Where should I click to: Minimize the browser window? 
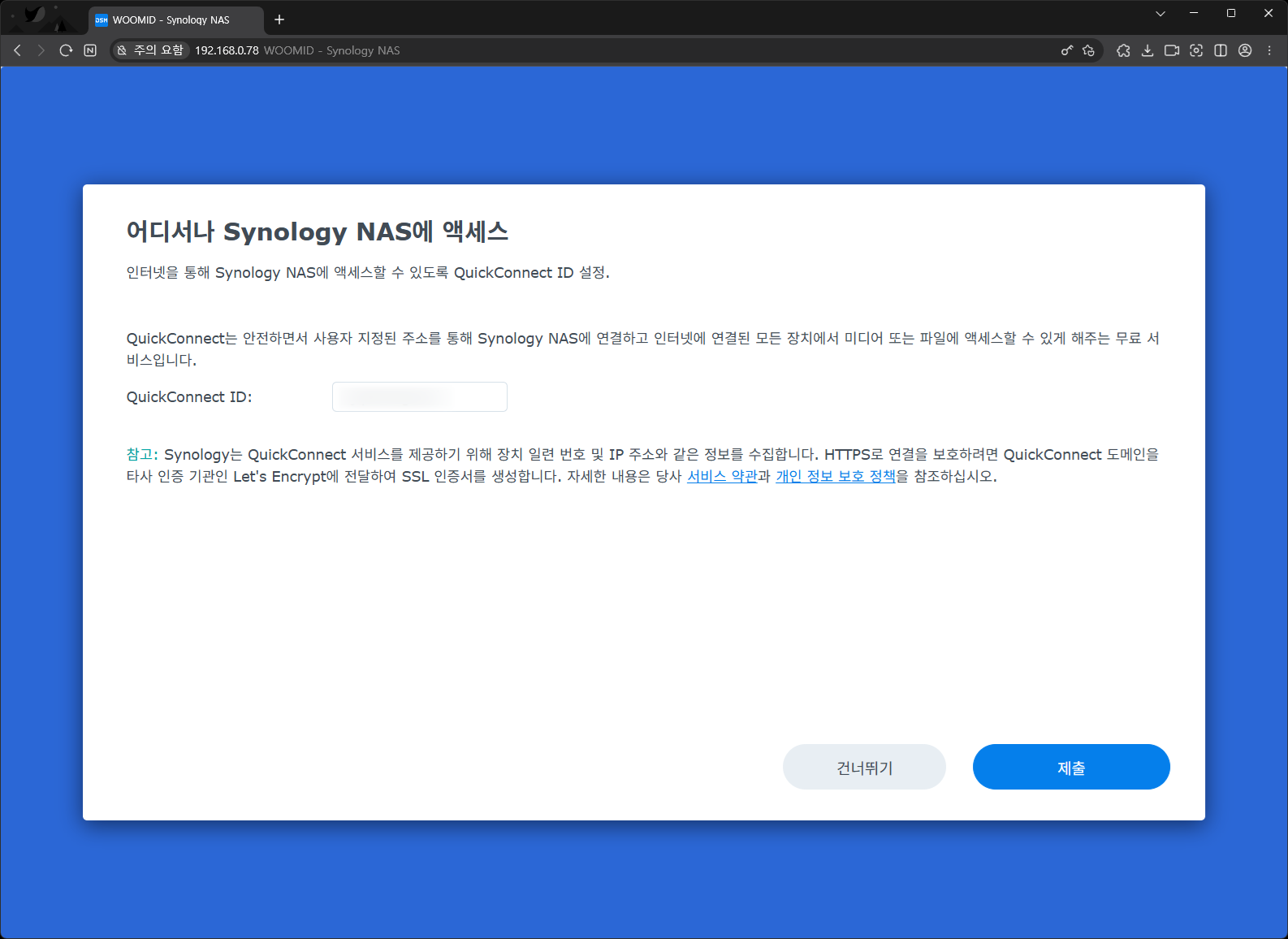coord(1194,13)
